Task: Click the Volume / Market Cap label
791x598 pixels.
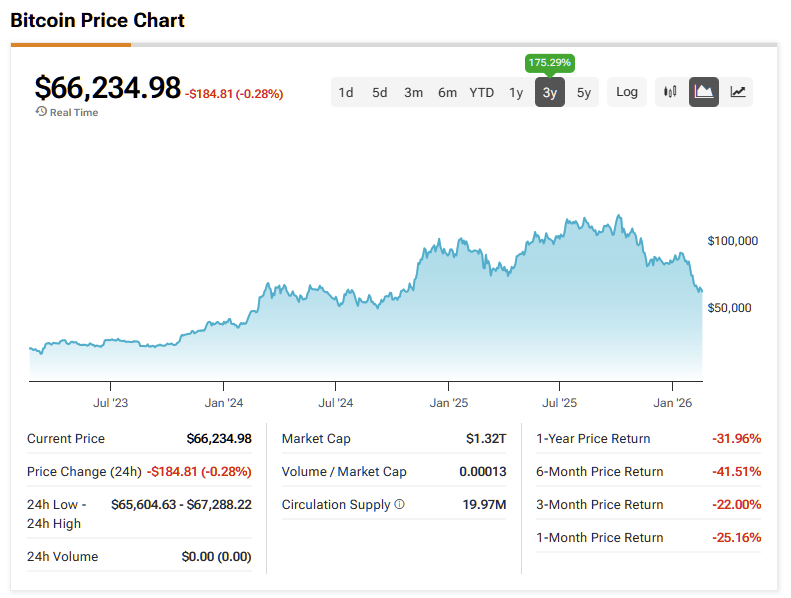Action: click(344, 471)
